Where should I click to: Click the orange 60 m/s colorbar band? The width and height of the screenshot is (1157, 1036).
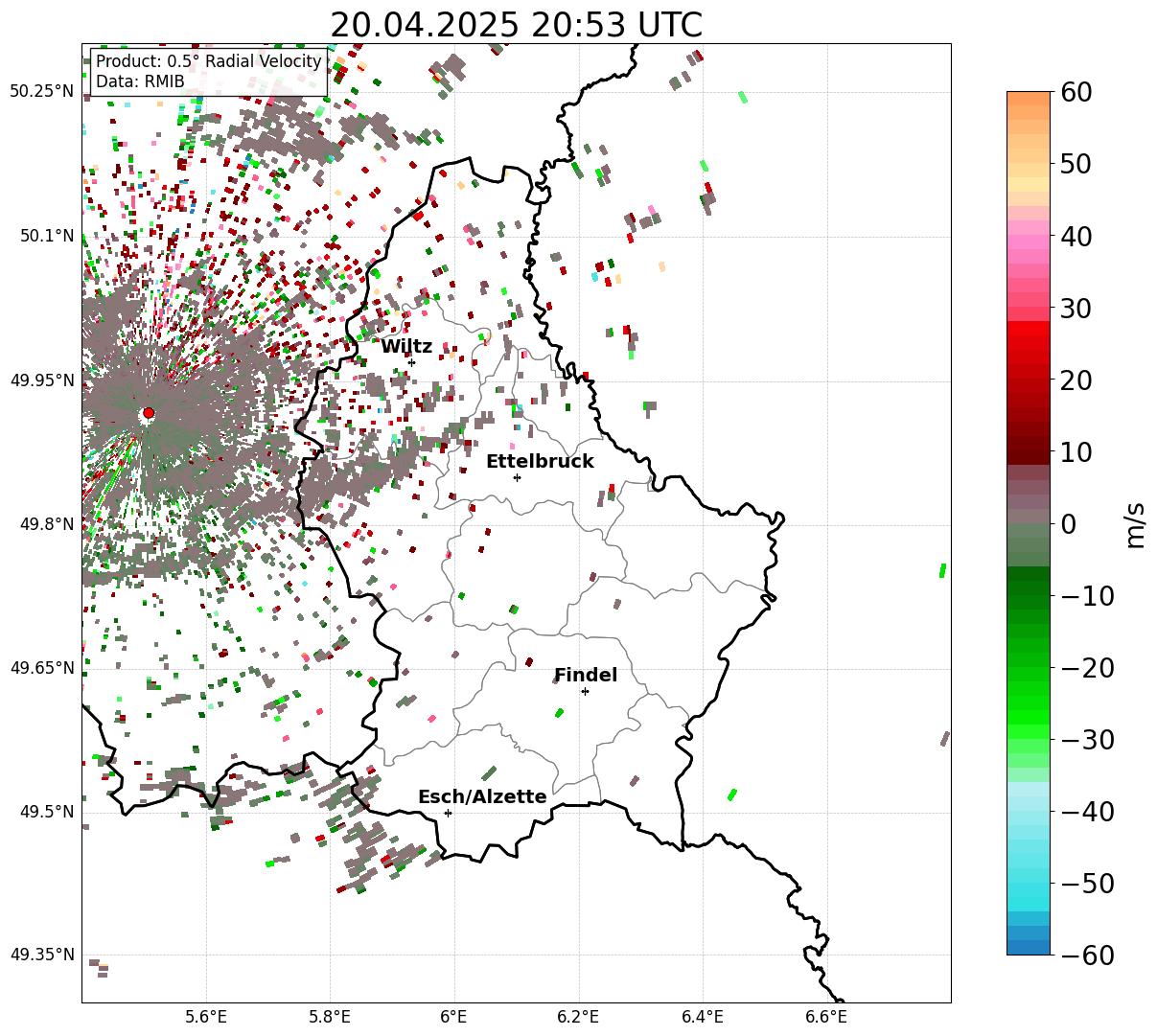[1029, 98]
